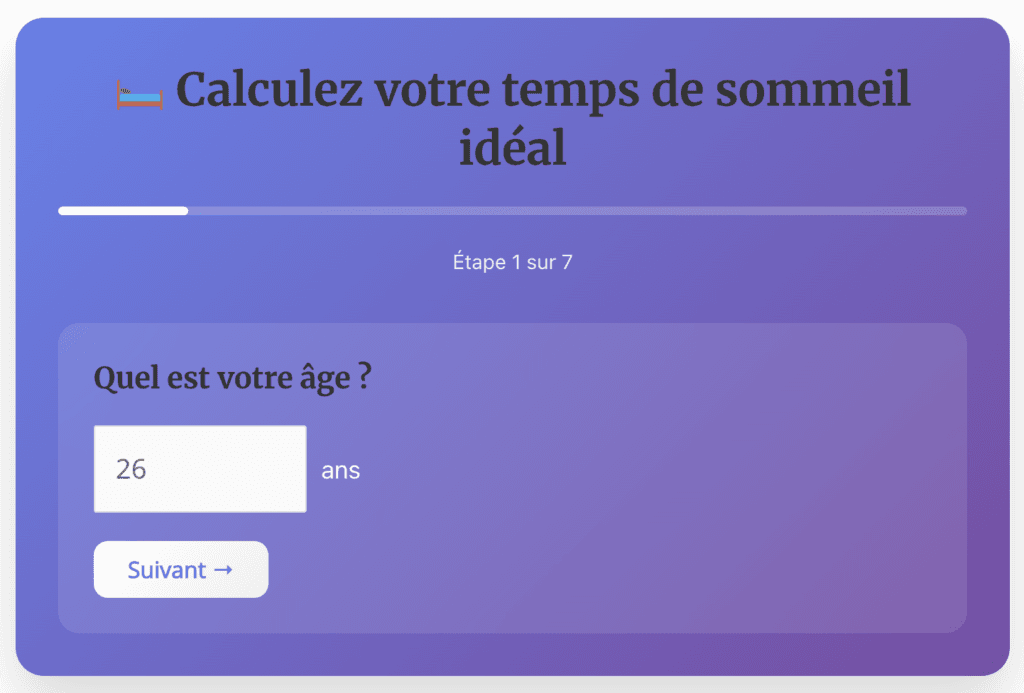Click the question Quel est votre âge ?
The height and width of the screenshot is (693, 1024).
(232, 378)
